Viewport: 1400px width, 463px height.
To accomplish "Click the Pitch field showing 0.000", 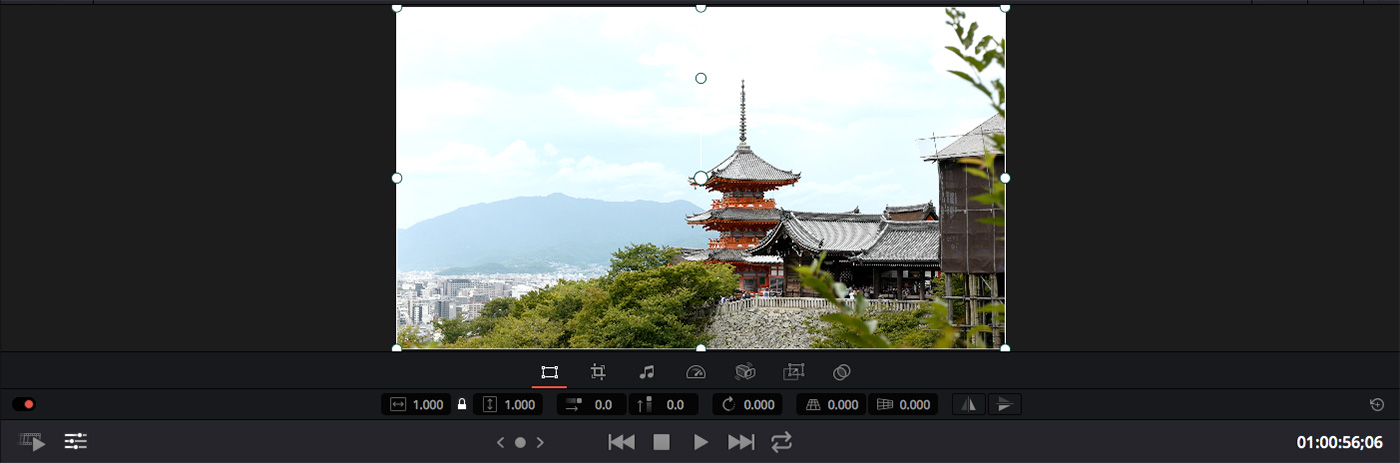I will point(832,405).
